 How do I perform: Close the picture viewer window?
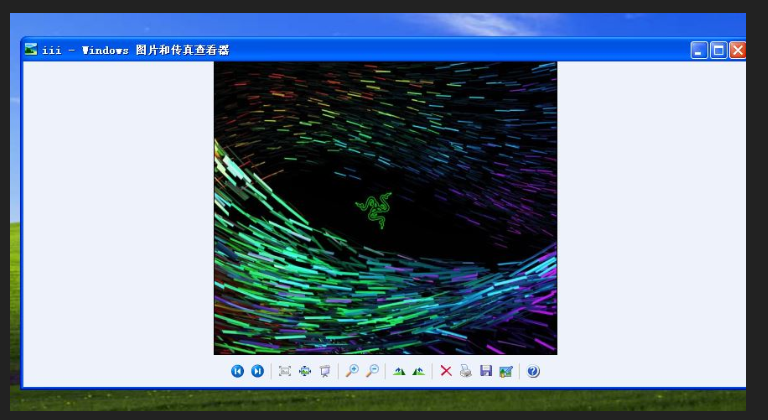[x=737, y=50]
